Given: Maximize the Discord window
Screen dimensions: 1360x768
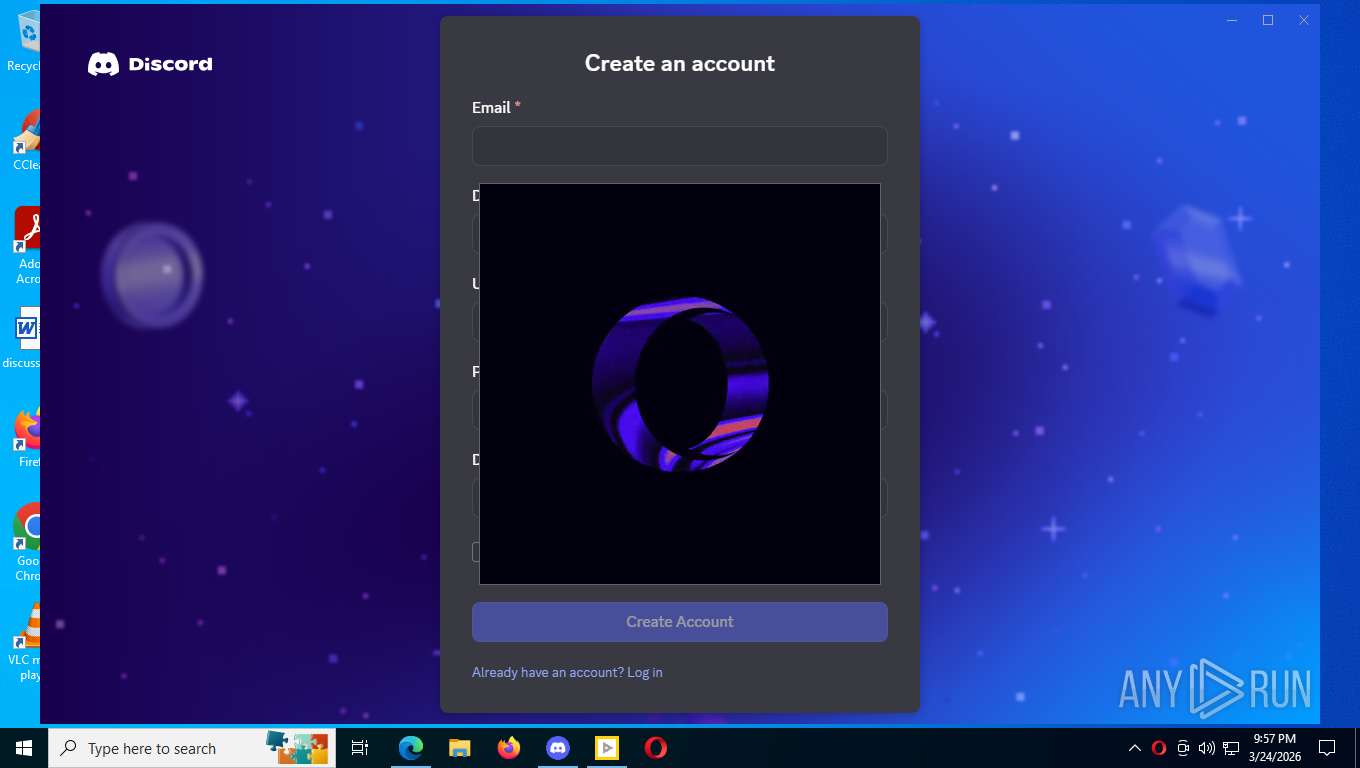Looking at the screenshot, I should click(1268, 20).
